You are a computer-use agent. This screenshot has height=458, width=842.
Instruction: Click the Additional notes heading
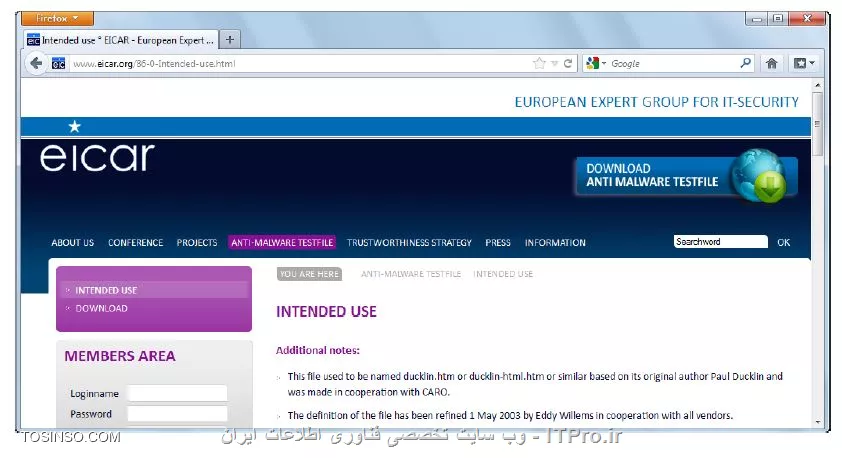coord(317,350)
